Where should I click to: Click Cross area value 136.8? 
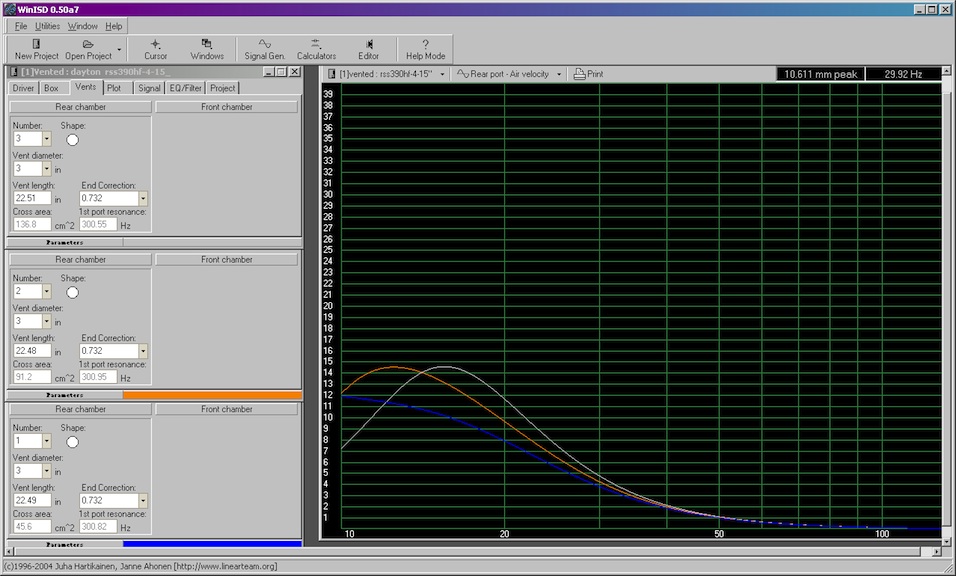[x=32, y=224]
